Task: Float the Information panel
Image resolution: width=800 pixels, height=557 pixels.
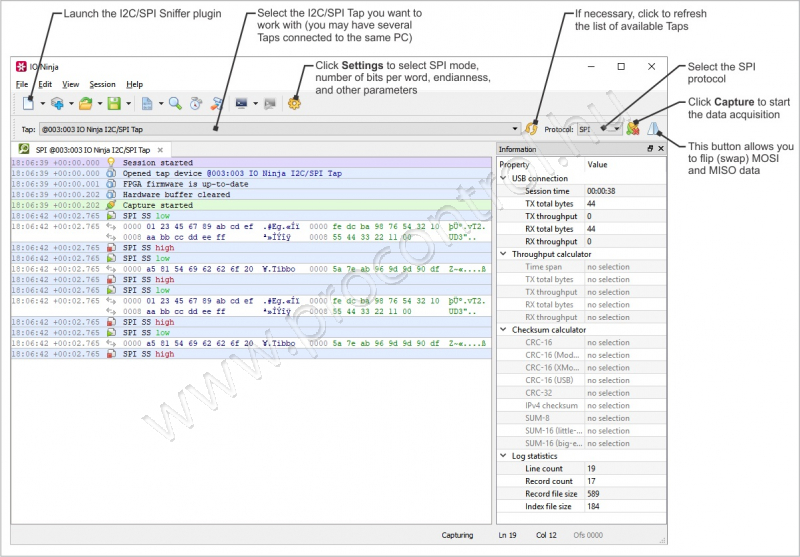Action: (x=649, y=149)
